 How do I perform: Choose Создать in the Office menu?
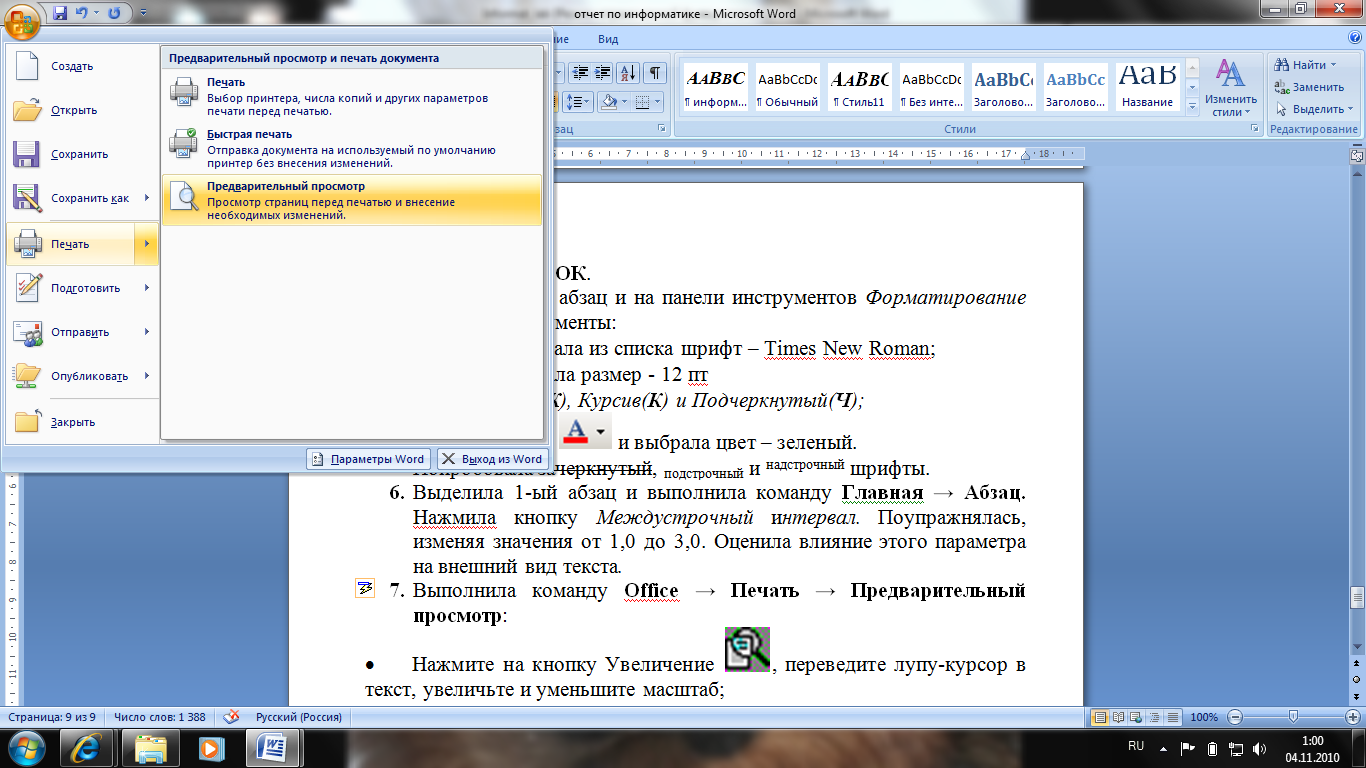click(x=82, y=66)
